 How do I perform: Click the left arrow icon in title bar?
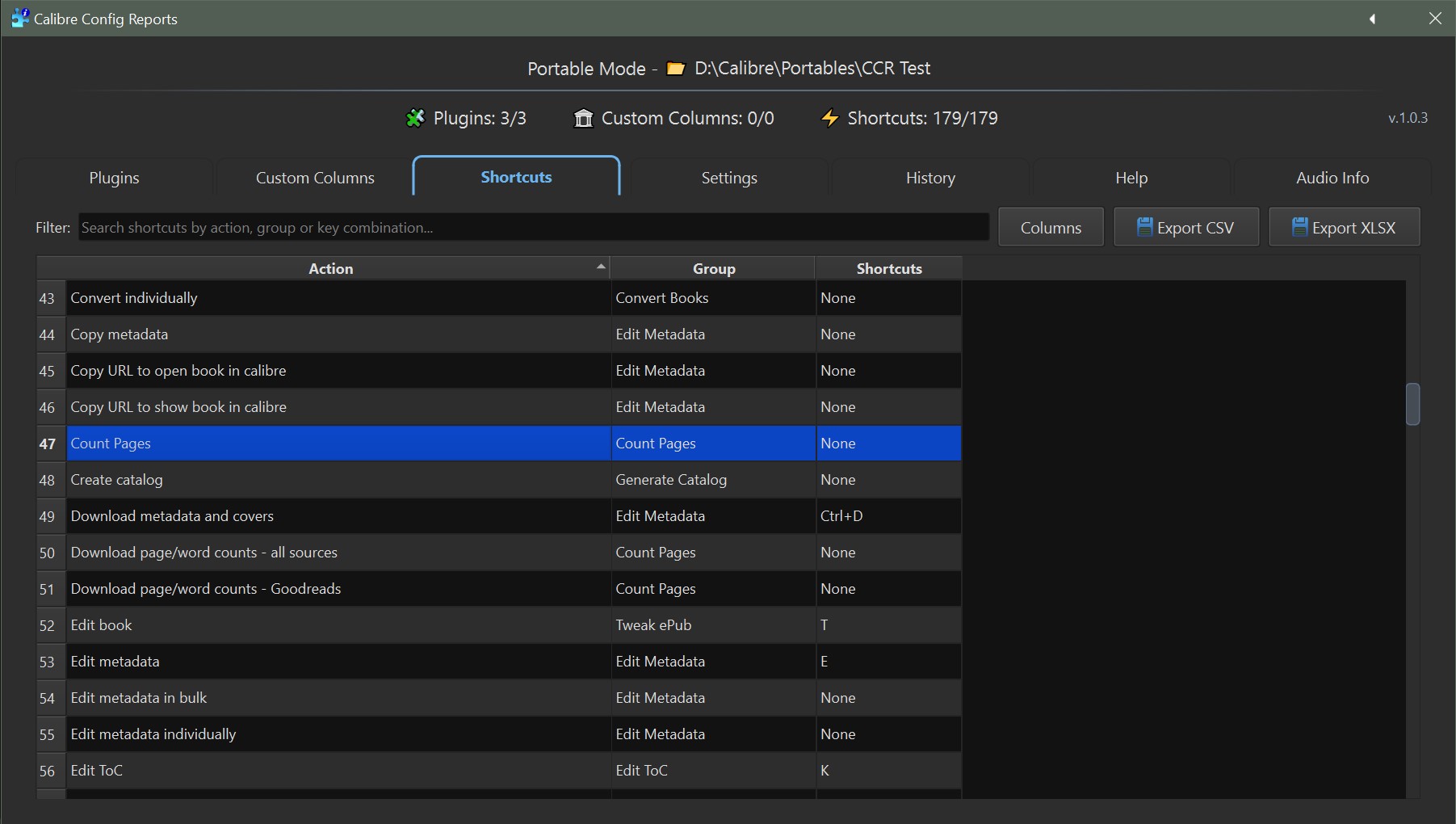(1372, 19)
